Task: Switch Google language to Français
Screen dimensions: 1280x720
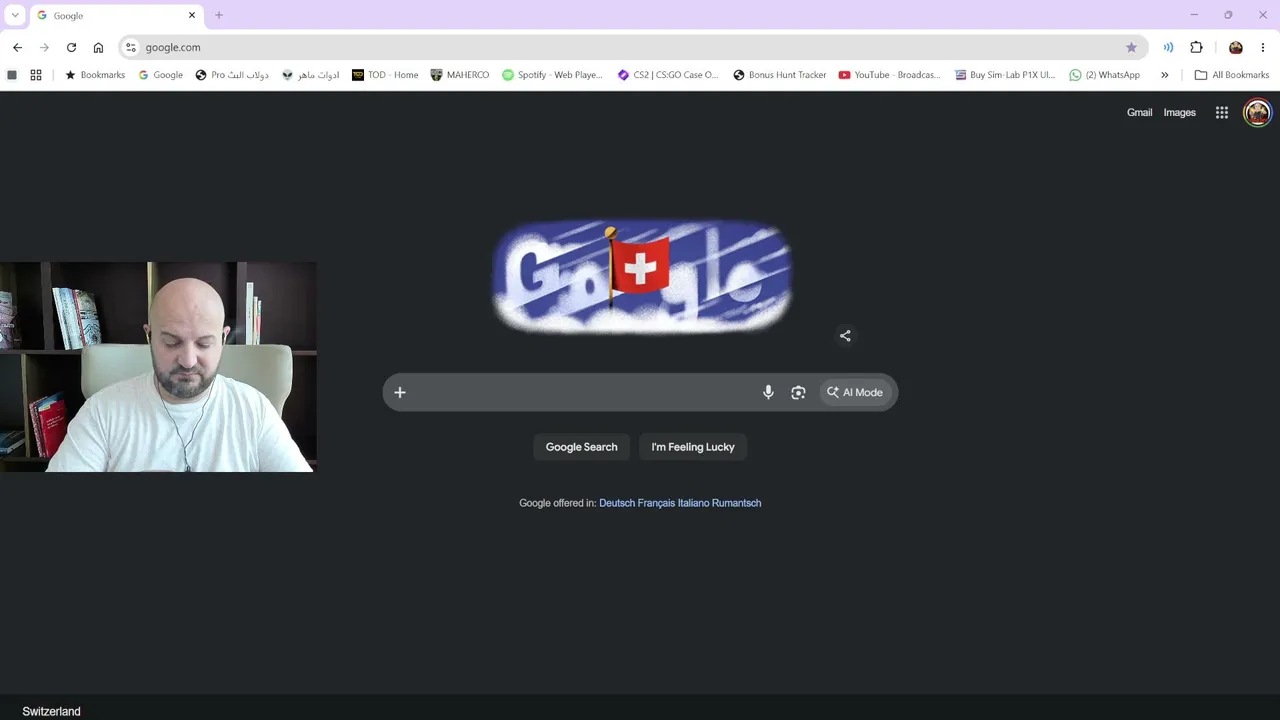Action: (x=656, y=503)
